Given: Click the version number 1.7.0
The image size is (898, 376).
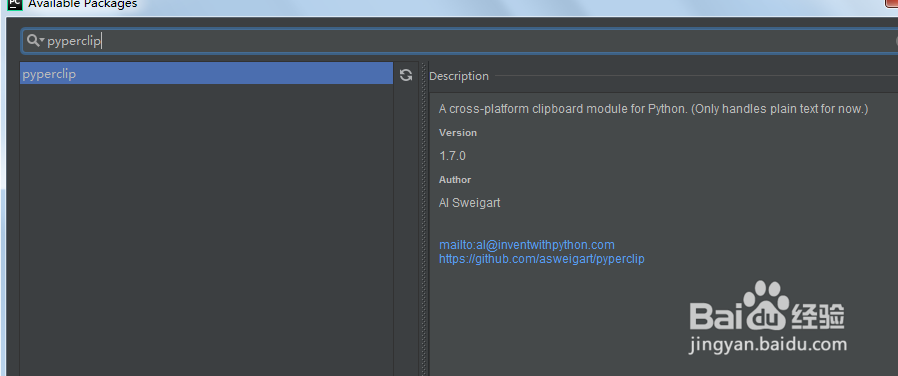Looking at the screenshot, I should (452, 156).
